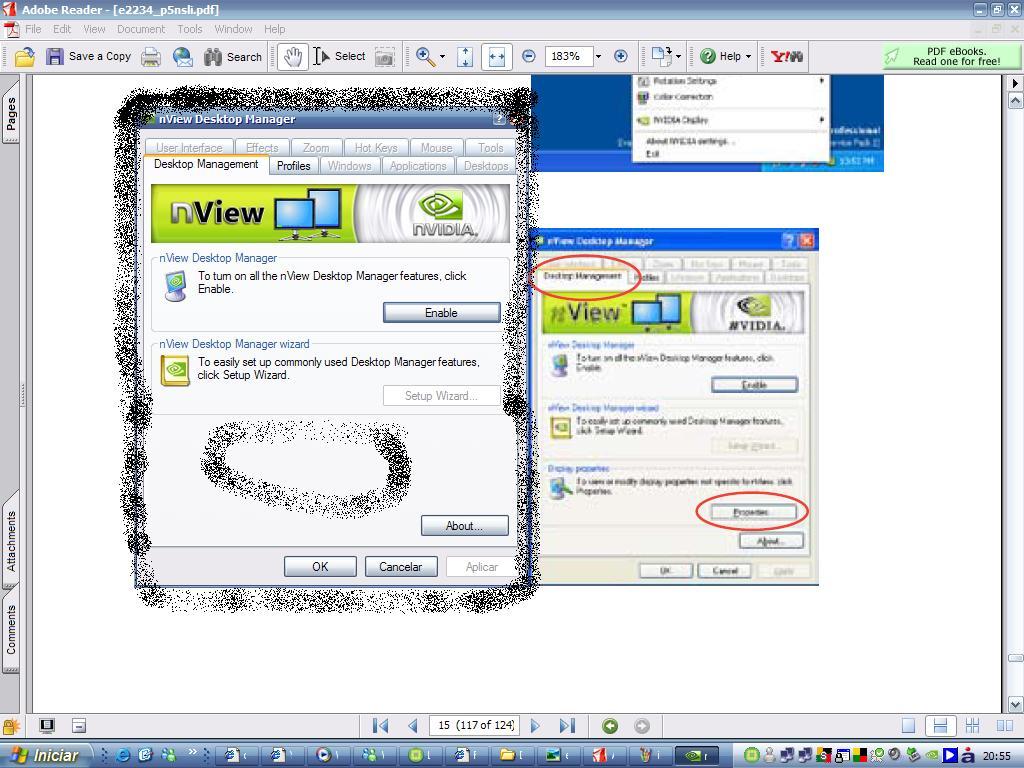
Task: Click the Yahoo toolbar icon
Action: click(787, 57)
